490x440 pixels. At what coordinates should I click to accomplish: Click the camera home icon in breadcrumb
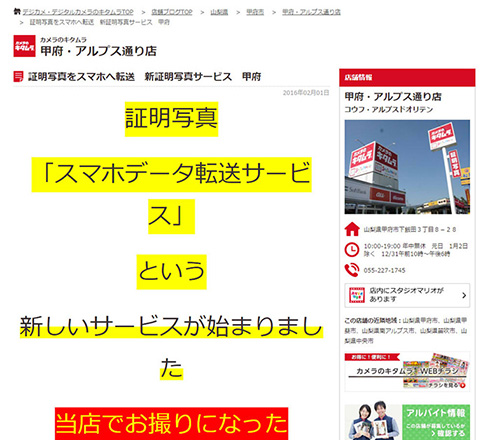(17, 12)
